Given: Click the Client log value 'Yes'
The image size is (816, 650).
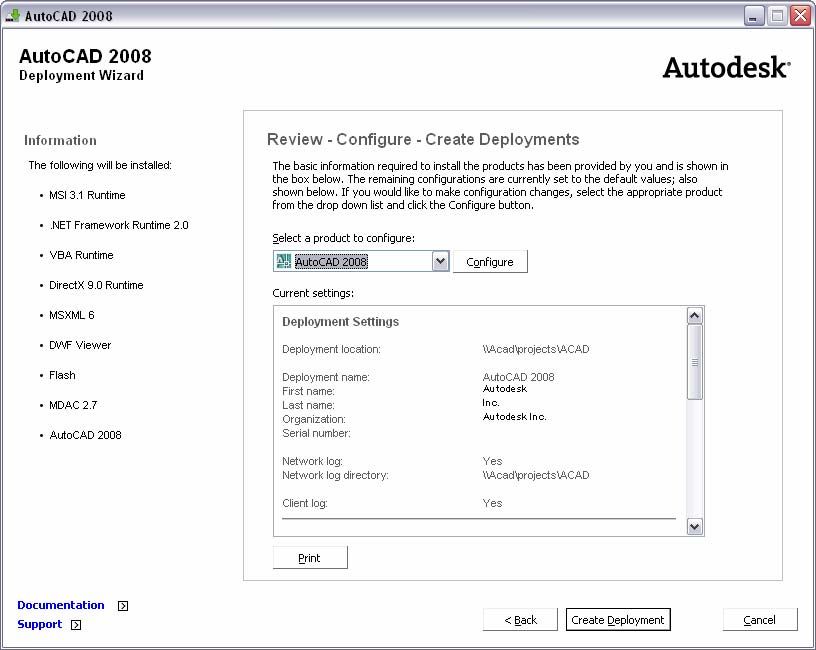Looking at the screenshot, I should pos(492,503).
